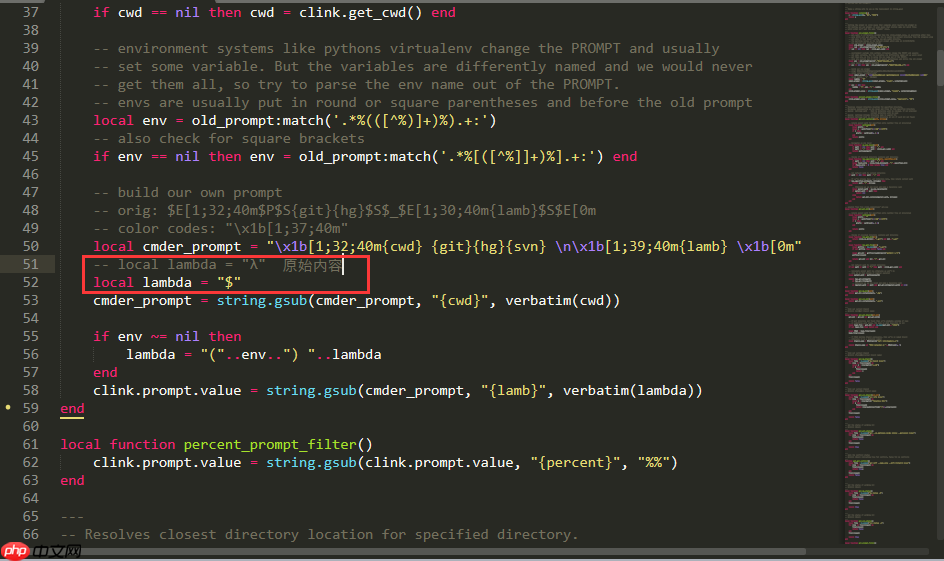Click the "{git}{hg}{svn}" string on line 50

click(x=489, y=247)
